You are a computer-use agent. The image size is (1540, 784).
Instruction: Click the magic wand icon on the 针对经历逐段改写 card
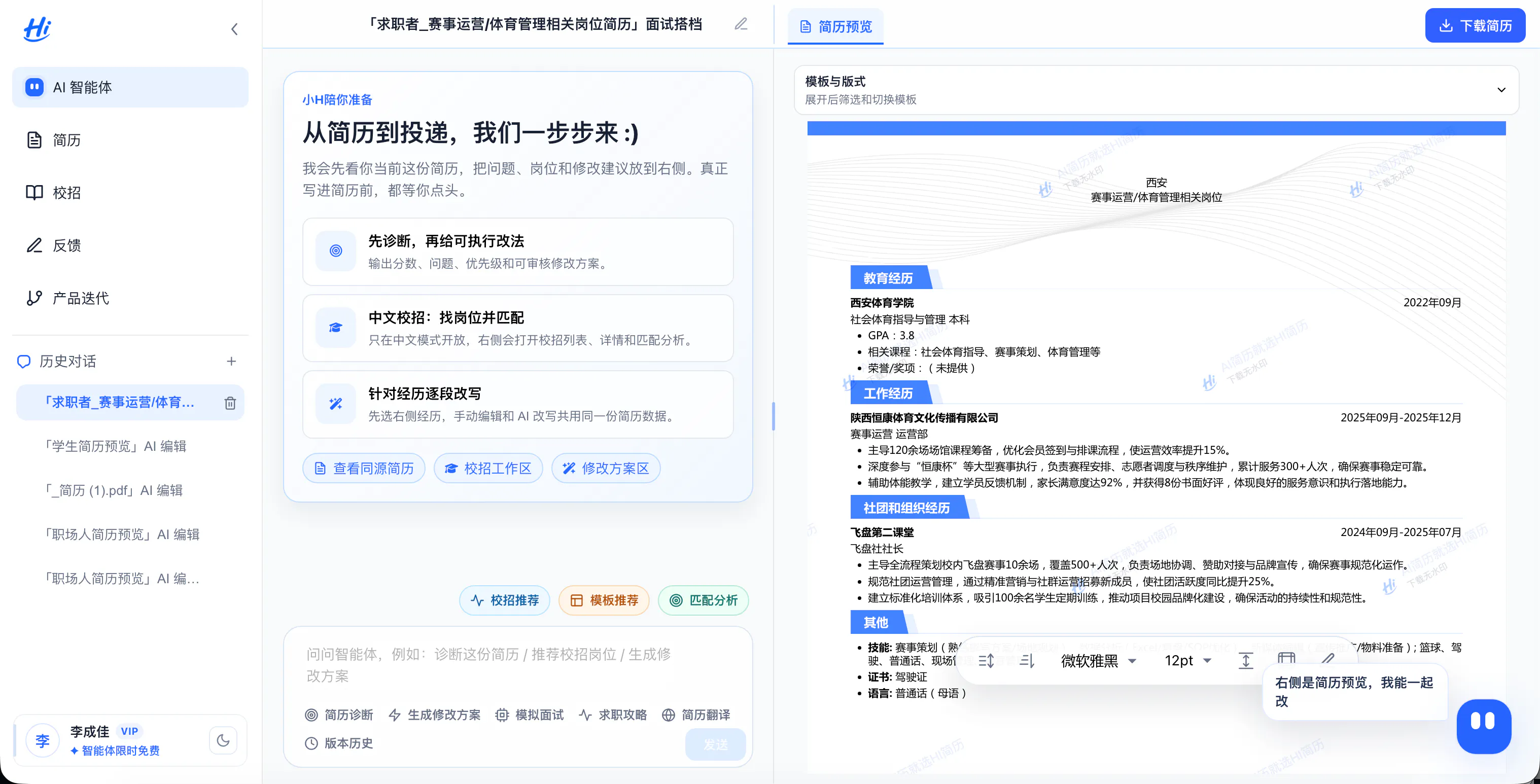point(335,404)
